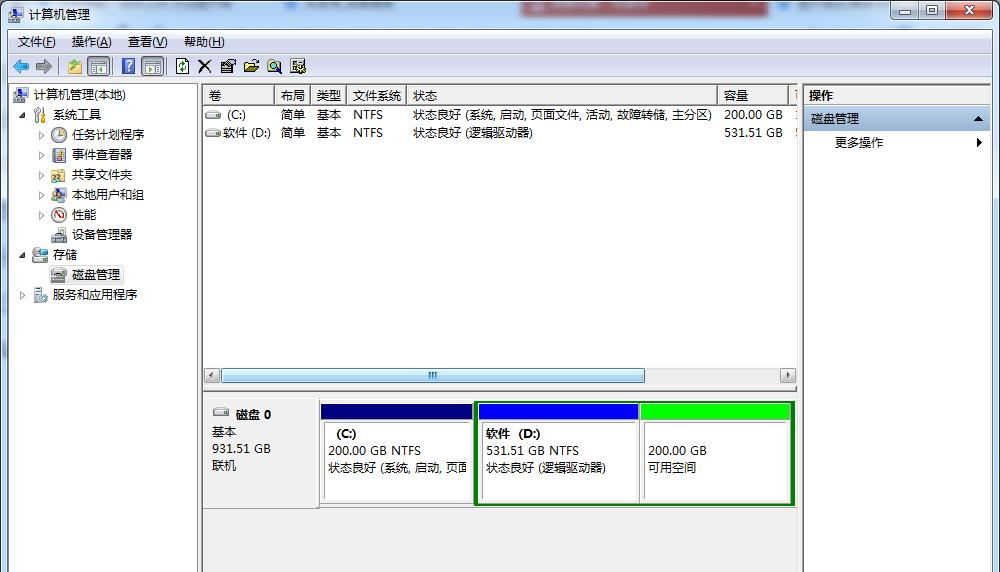Expand the 事件查看器 node arrow
Screen dimensions: 1000x572
tap(41, 155)
